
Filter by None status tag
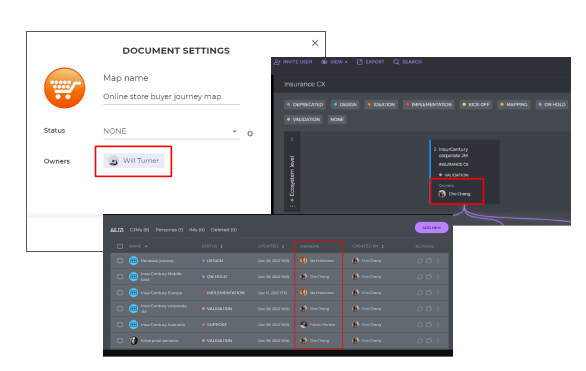point(337,120)
